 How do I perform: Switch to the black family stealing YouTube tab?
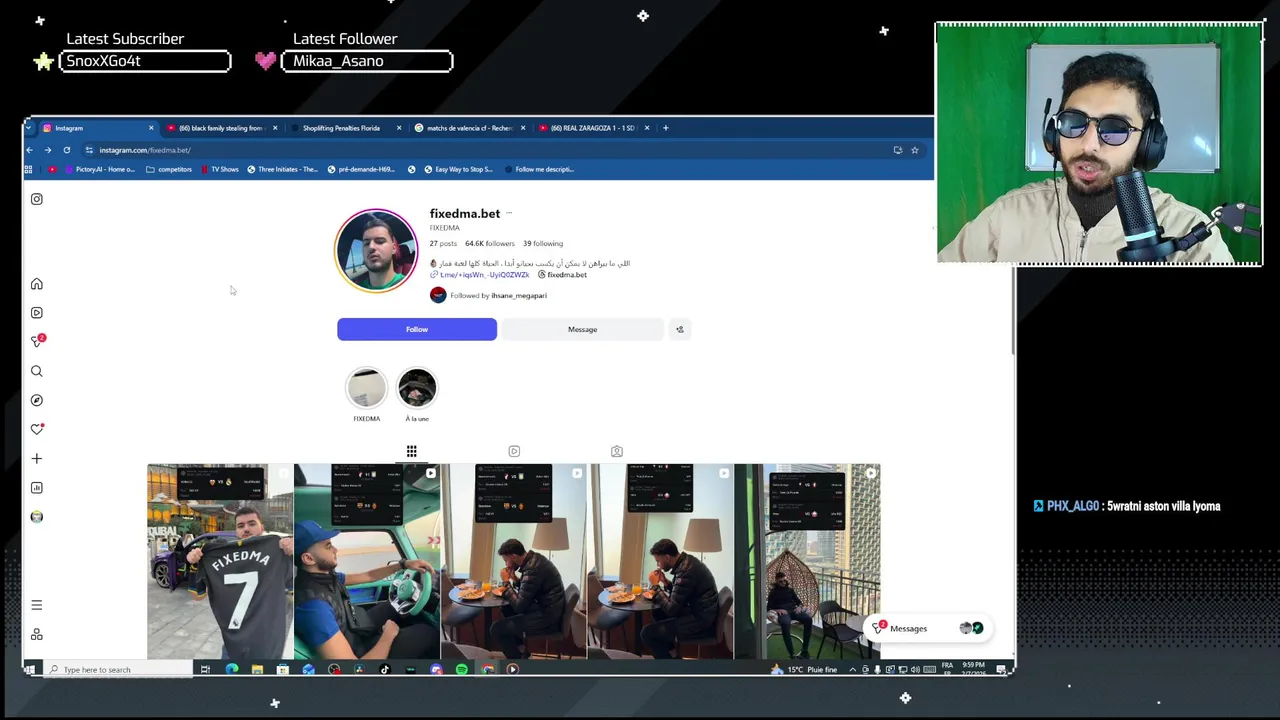pyautogui.click(x=221, y=128)
